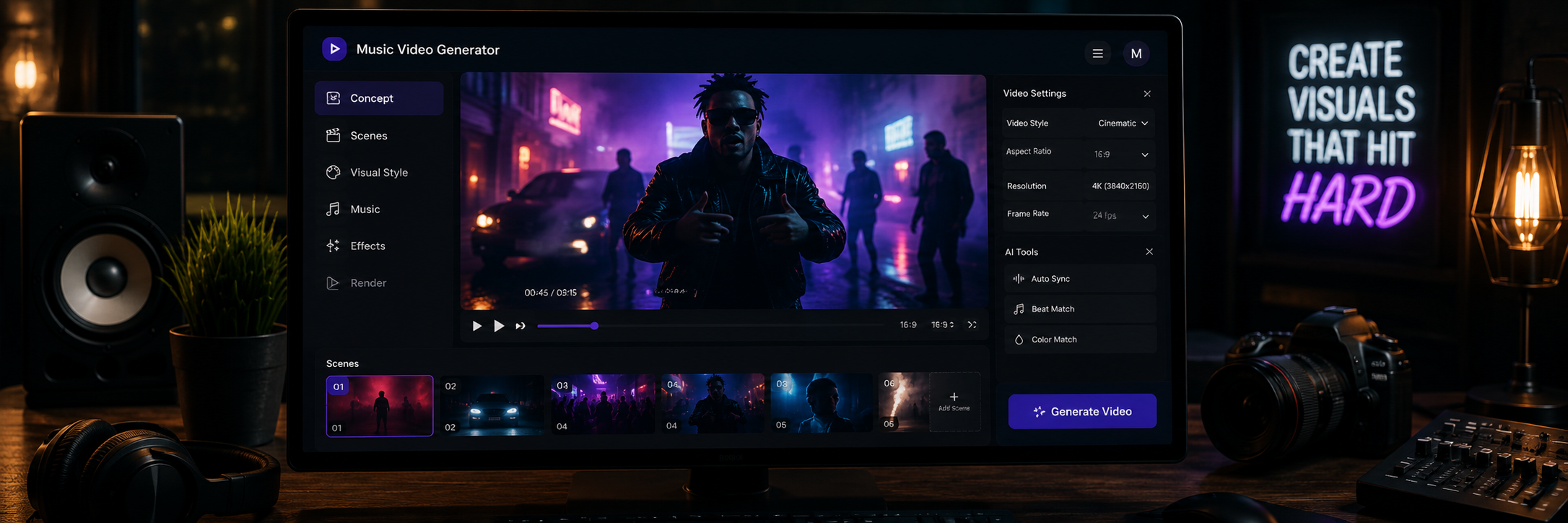
Task: Open the M profile avatar
Action: [x=1136, y=53]
